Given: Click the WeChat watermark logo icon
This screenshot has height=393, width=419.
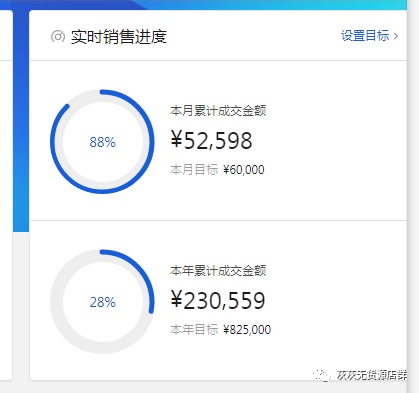Looking at the screenshot, I should tap(321, 376).
